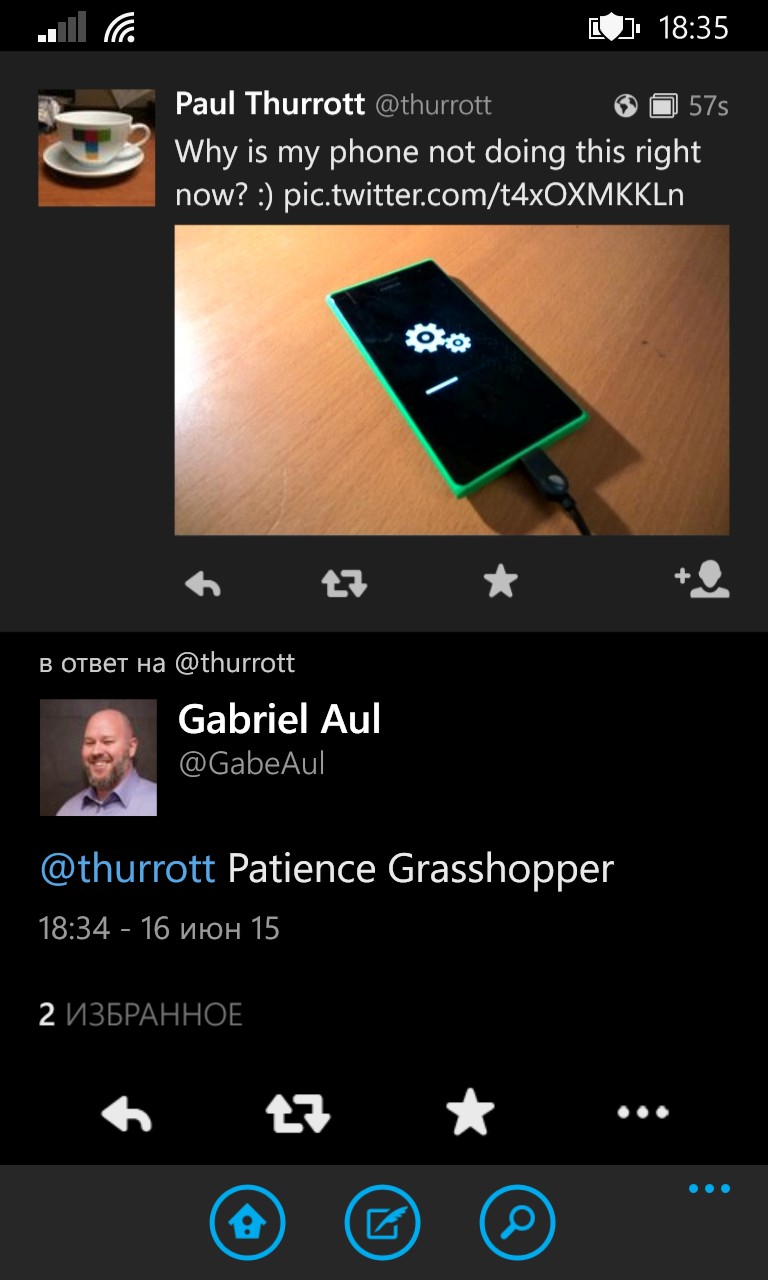Open more options for Gabriel Aul's tweet
The width and height of the screenshot is (768, 1280).
pyautogui.click(x=643, y=1112)
